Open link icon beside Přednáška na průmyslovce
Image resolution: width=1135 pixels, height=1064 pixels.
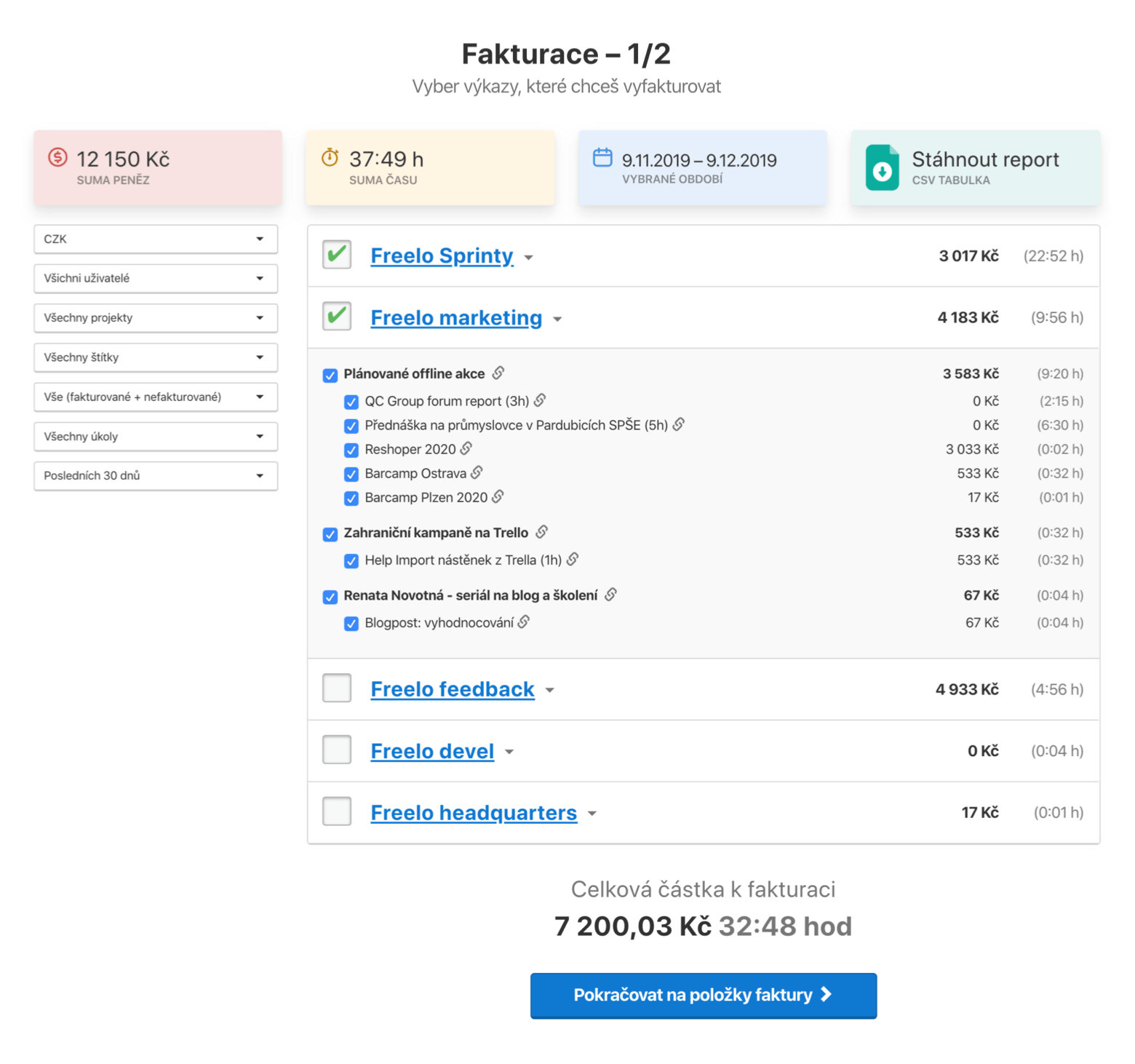(678, 424)
